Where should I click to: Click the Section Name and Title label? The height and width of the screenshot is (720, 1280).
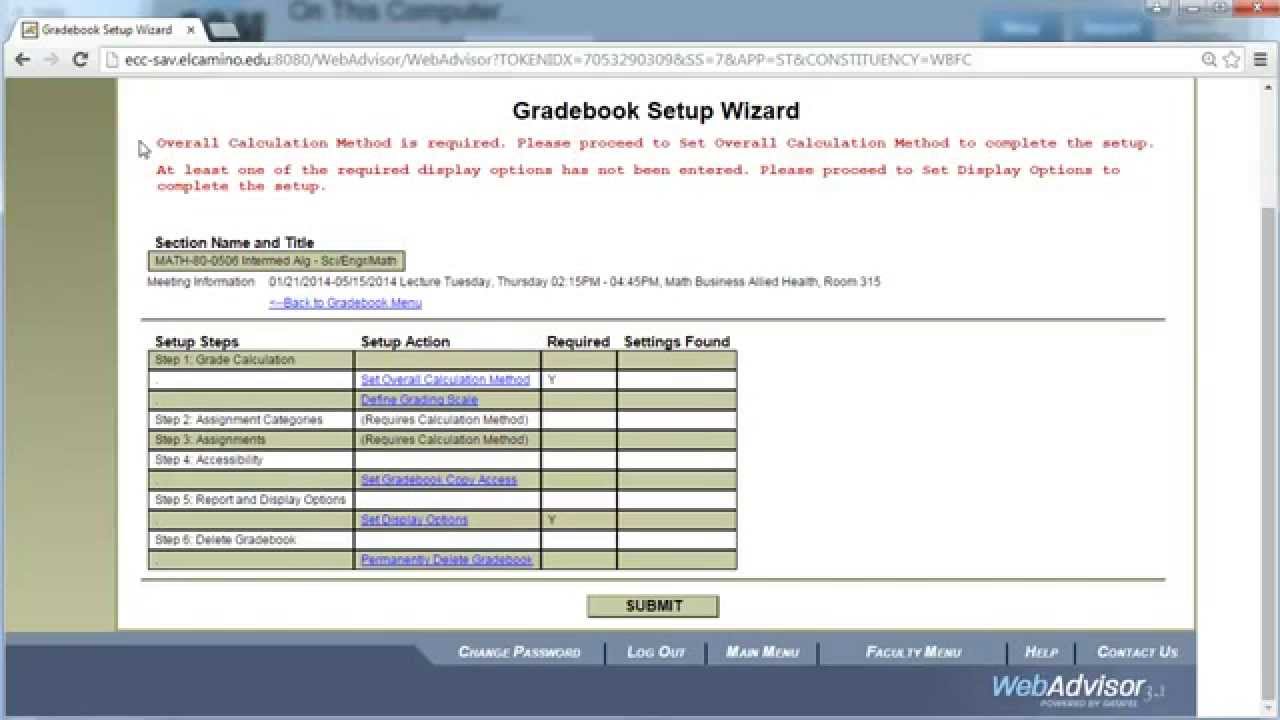pos(234,243)
